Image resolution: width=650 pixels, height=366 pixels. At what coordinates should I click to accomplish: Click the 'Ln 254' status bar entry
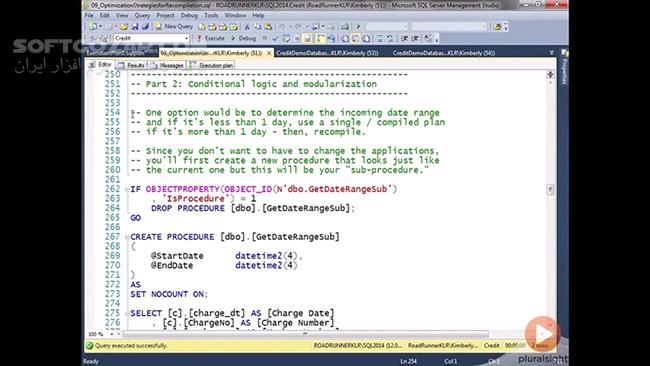click(408, 361)
